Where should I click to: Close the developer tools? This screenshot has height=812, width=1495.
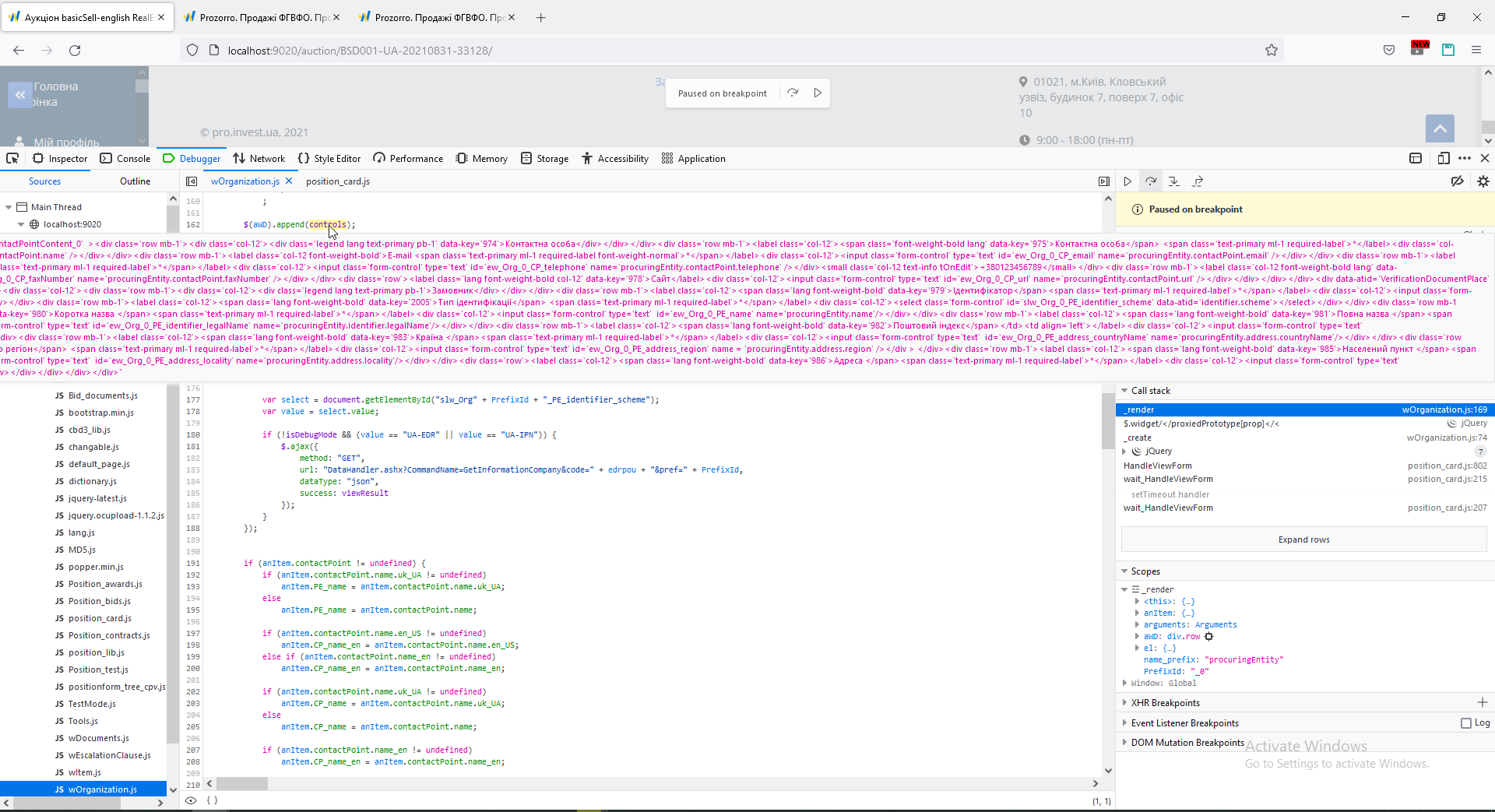point(1484,158)
